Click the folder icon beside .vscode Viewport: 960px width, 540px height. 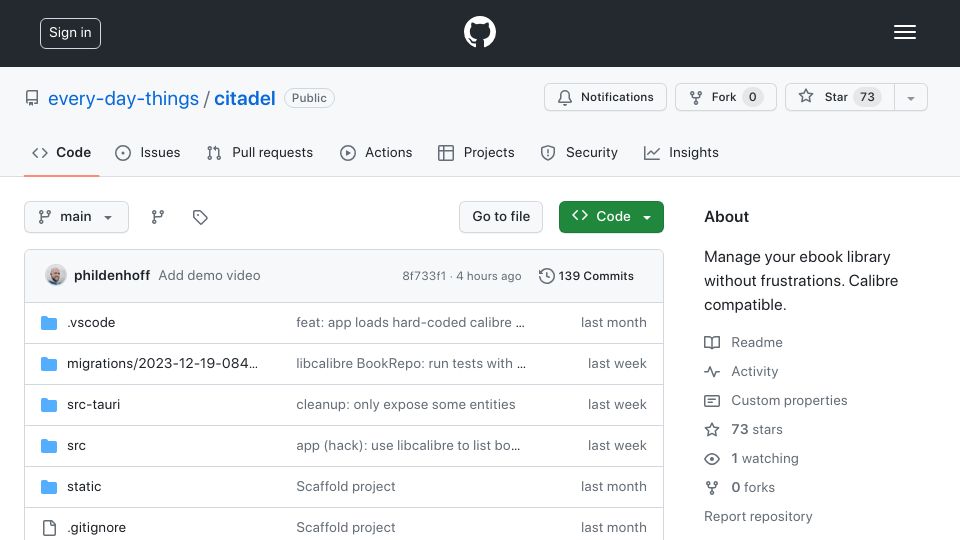pos(49,323)
